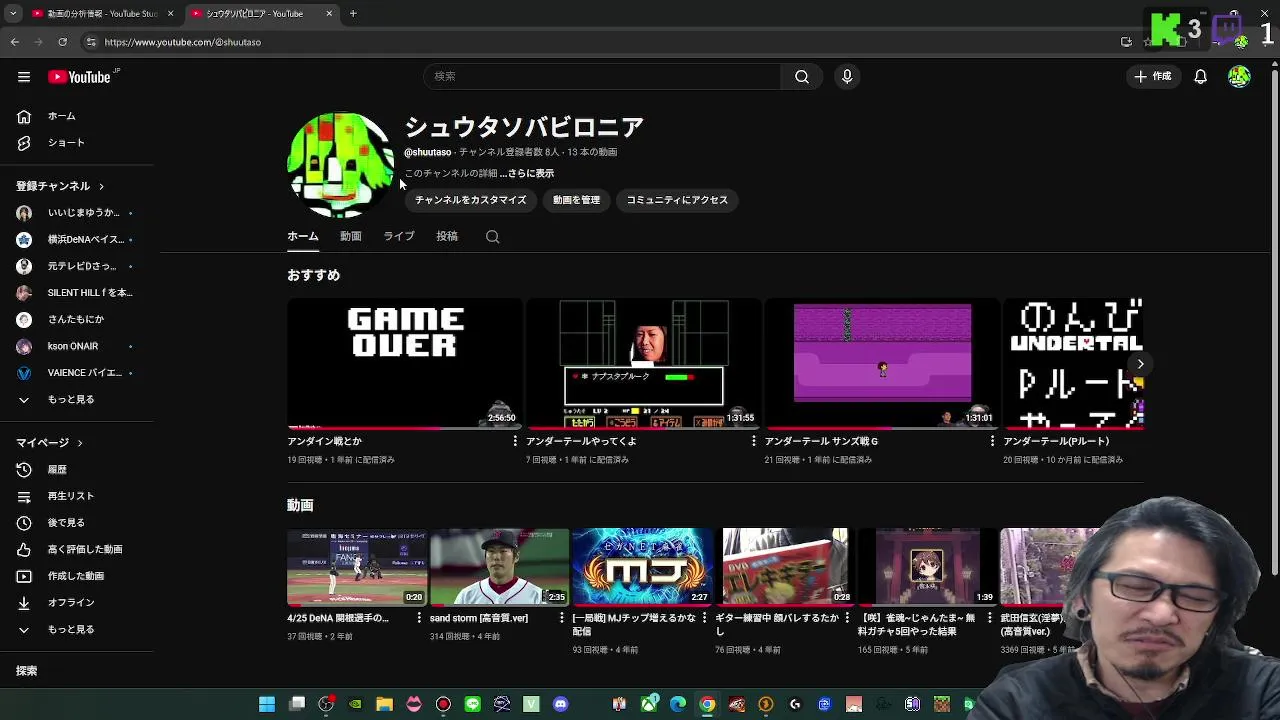Select the ライブ channel tab
This screenshot has height=720, width=1280.
click(399, 236)
